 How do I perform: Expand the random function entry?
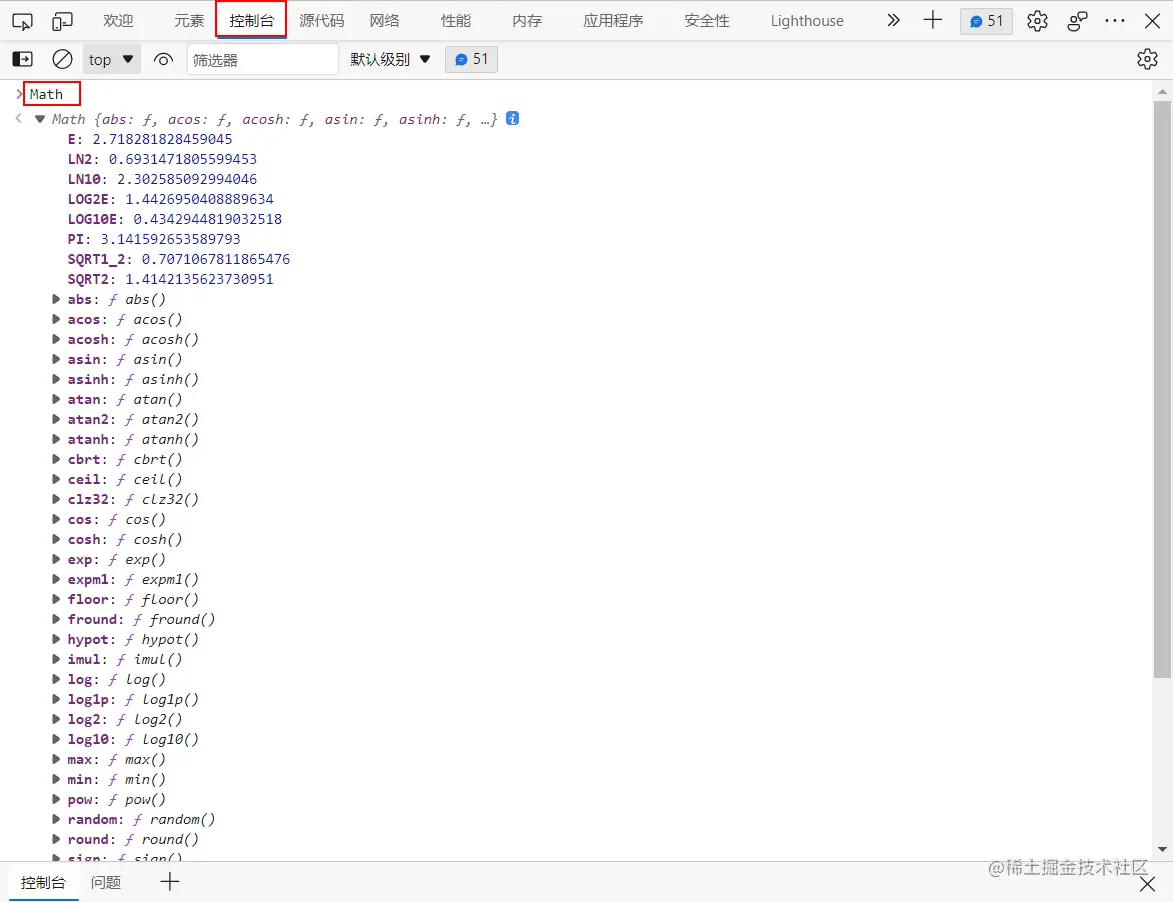[56, 819]
